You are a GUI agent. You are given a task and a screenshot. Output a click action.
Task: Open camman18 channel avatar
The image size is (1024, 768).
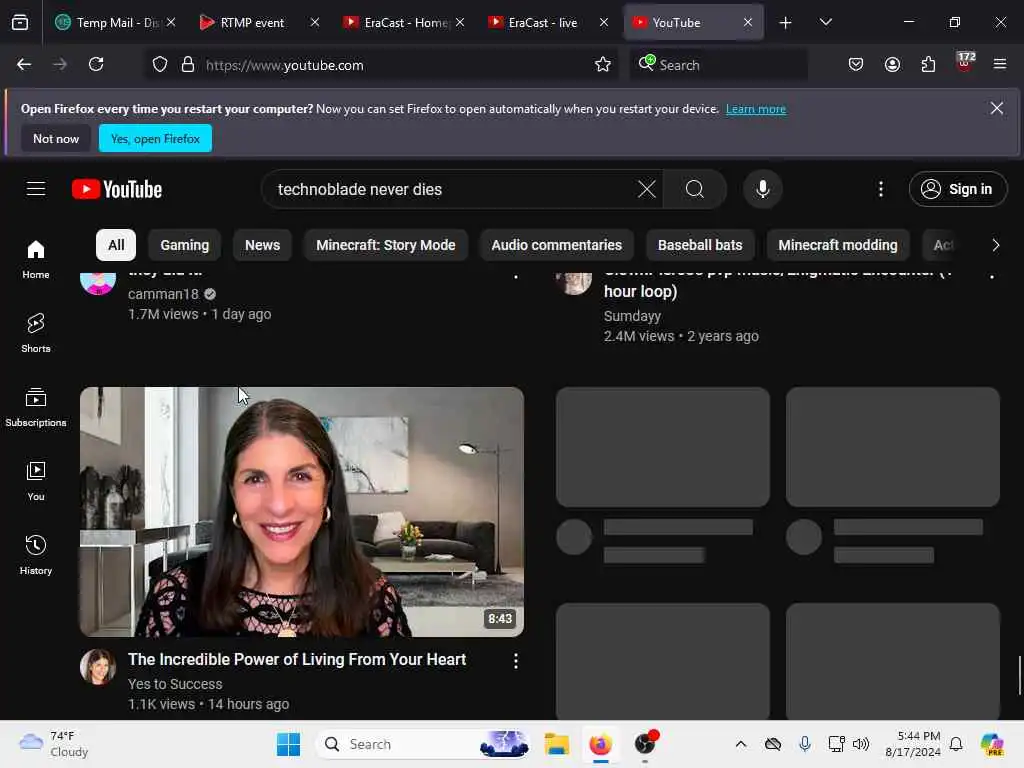[x=98, y=281]
